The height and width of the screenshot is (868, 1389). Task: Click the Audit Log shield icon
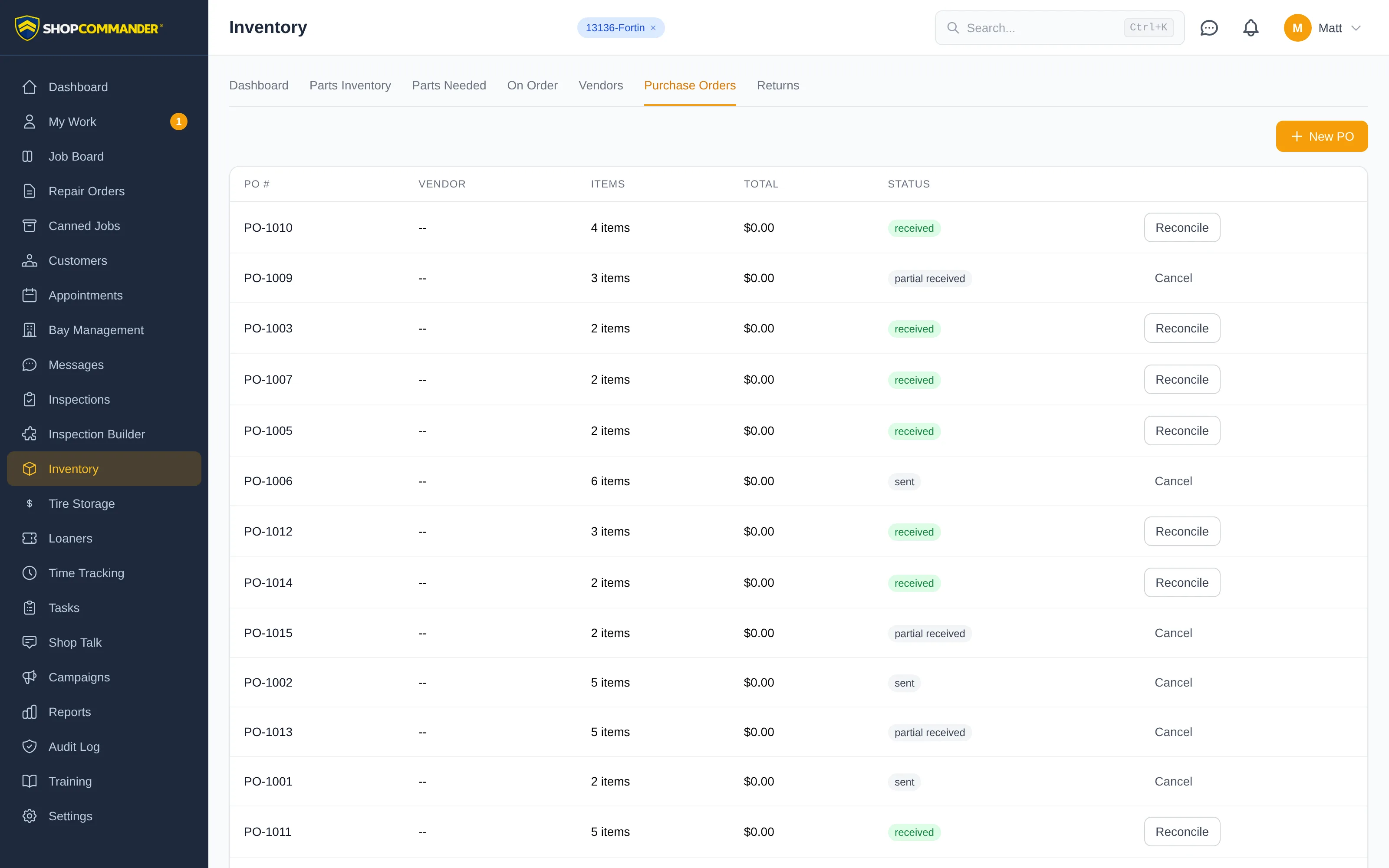click(29, 747)
